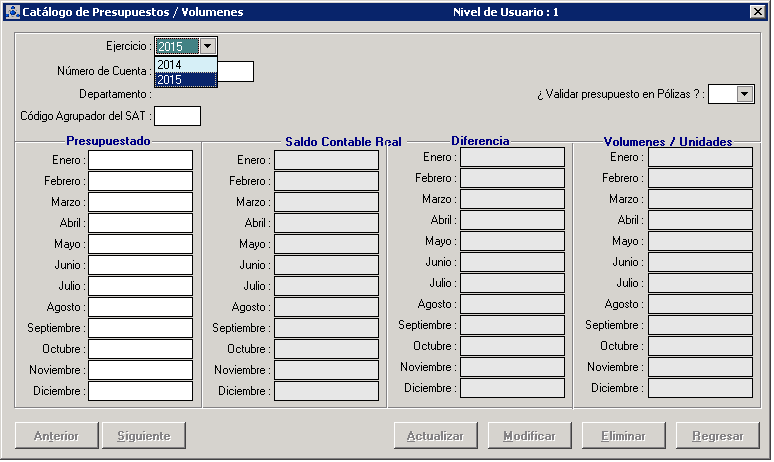Click the Siguiente button

(144, 436)
